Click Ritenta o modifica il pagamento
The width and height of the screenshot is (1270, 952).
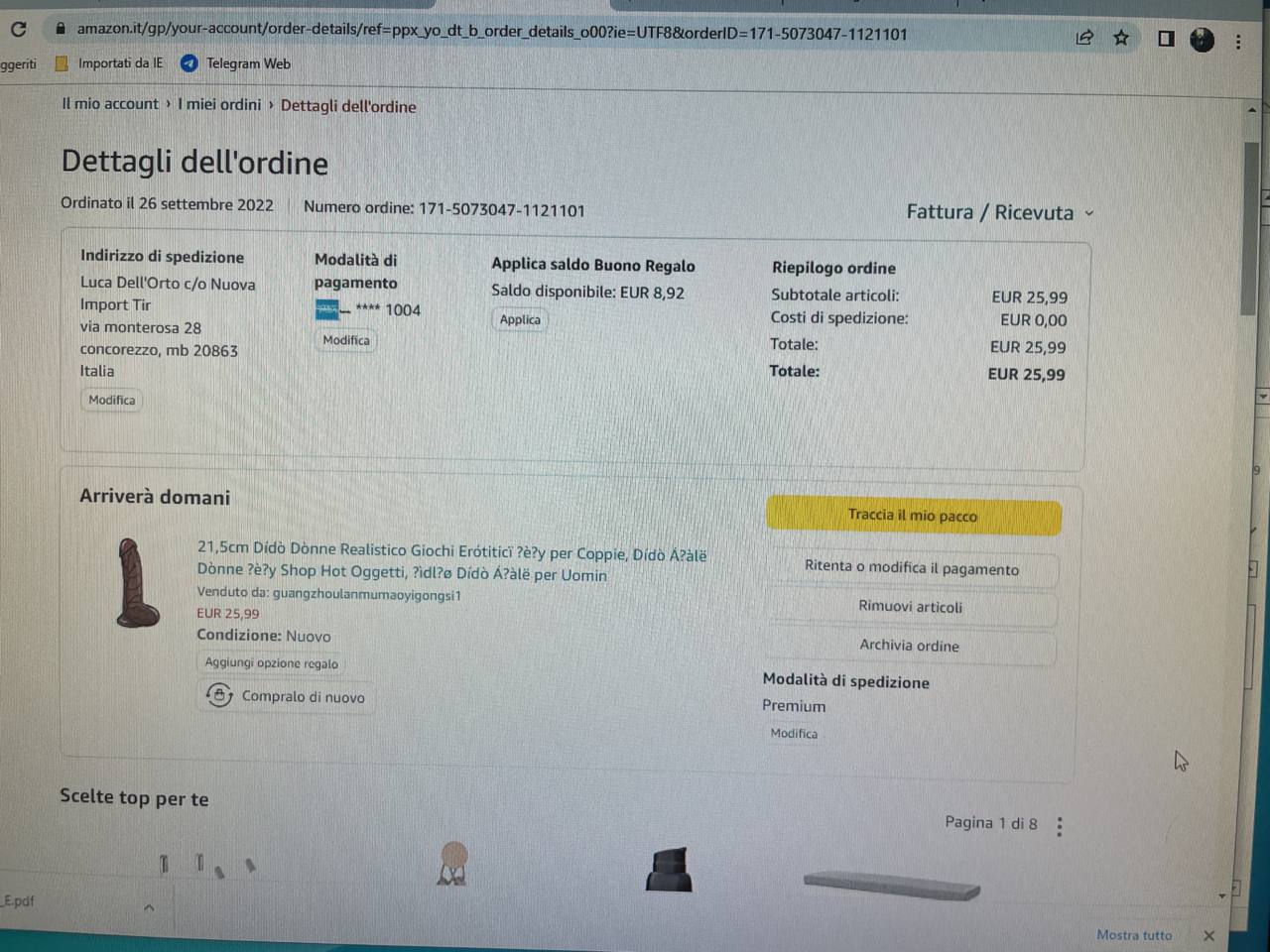click(x=912, y=568)
